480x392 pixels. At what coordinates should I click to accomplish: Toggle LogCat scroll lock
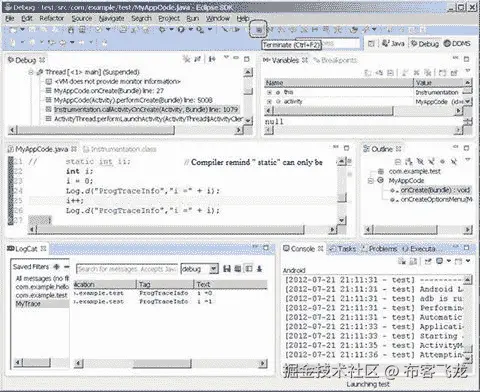259,269
